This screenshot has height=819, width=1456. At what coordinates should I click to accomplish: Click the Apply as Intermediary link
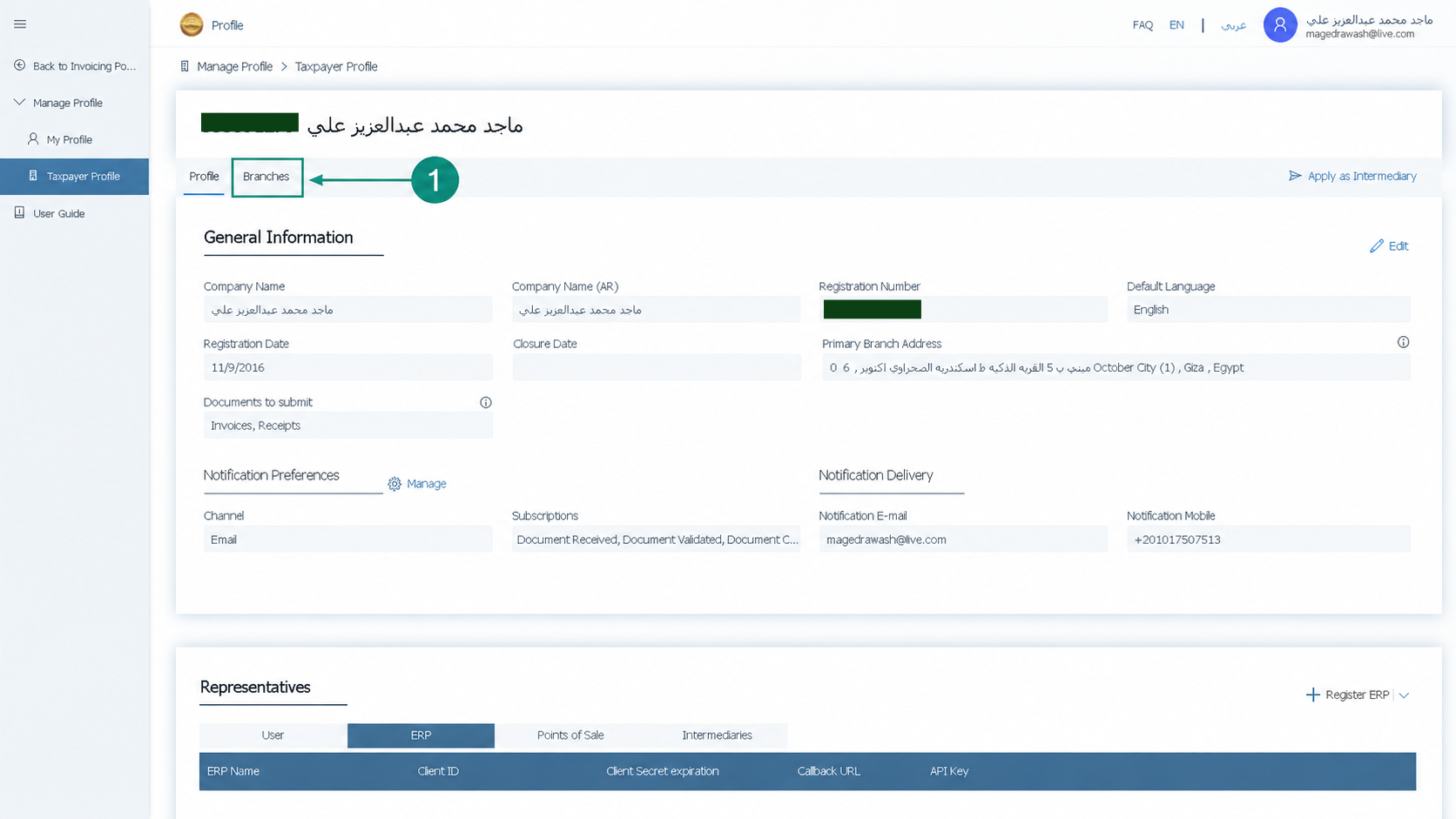coord(1362,176)
